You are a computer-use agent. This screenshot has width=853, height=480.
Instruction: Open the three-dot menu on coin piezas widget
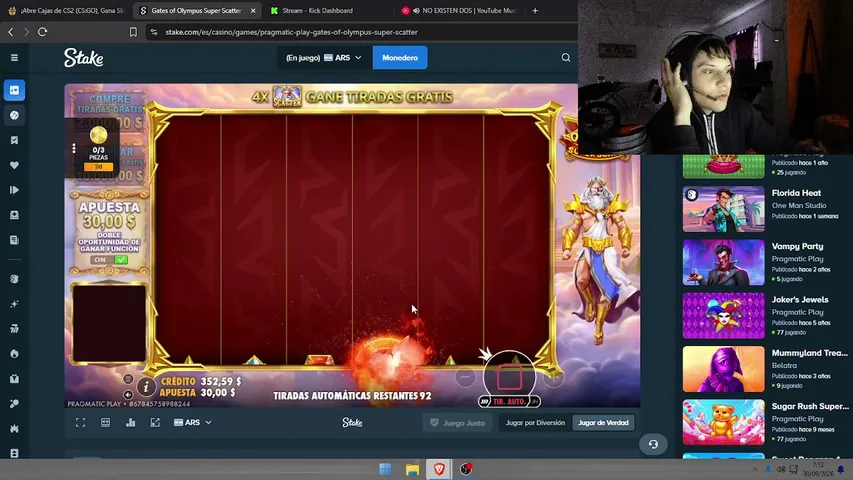pos(74,148)
